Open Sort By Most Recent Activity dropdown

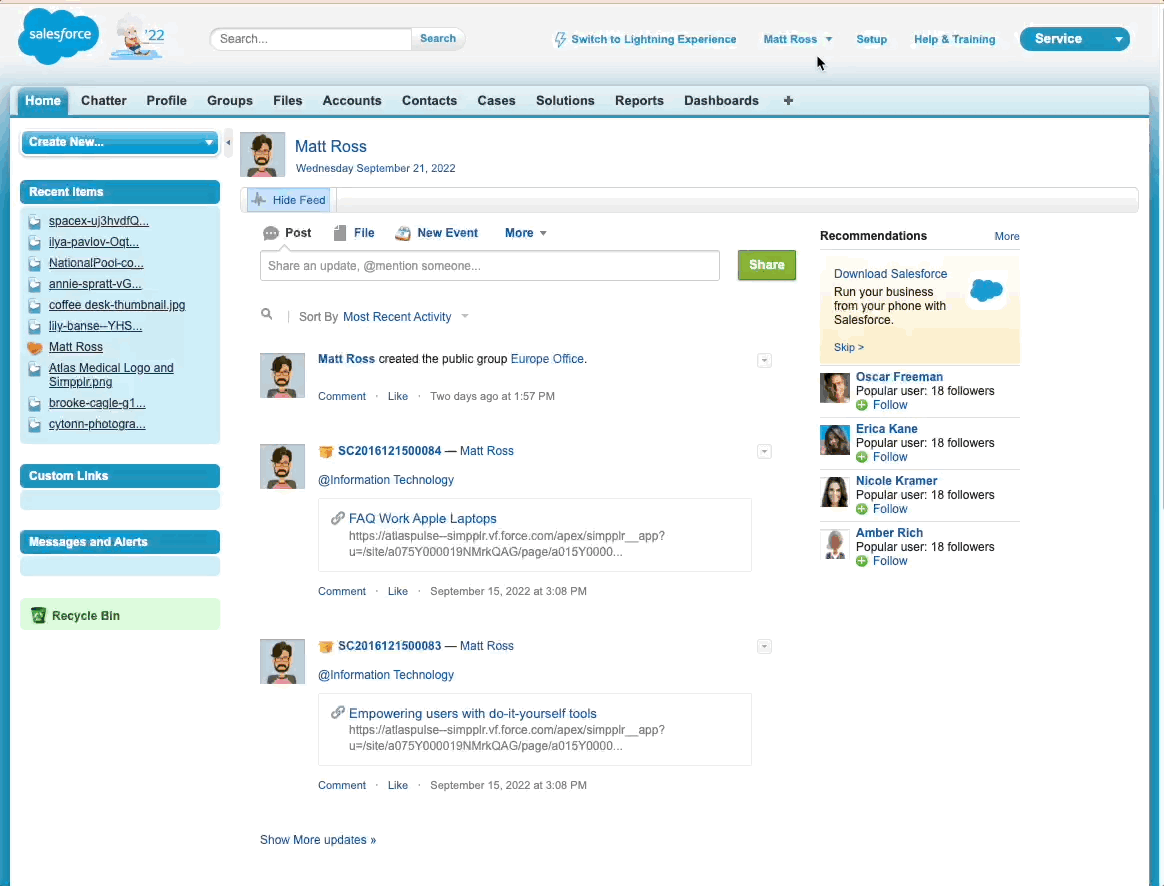click(x=465, y=317)
